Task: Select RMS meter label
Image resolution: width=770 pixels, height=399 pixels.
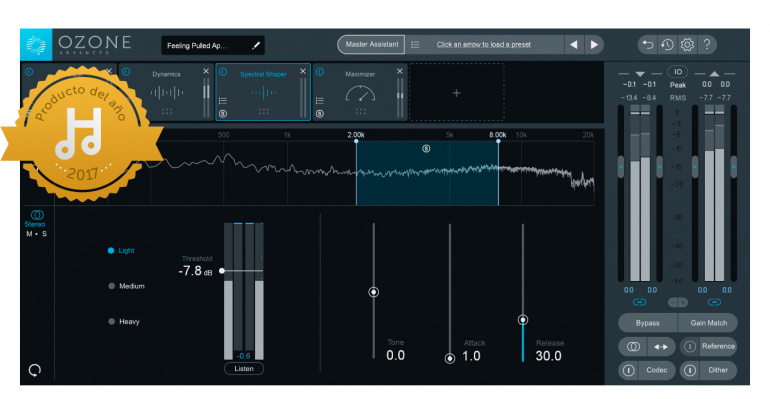Action: [678, 98]
